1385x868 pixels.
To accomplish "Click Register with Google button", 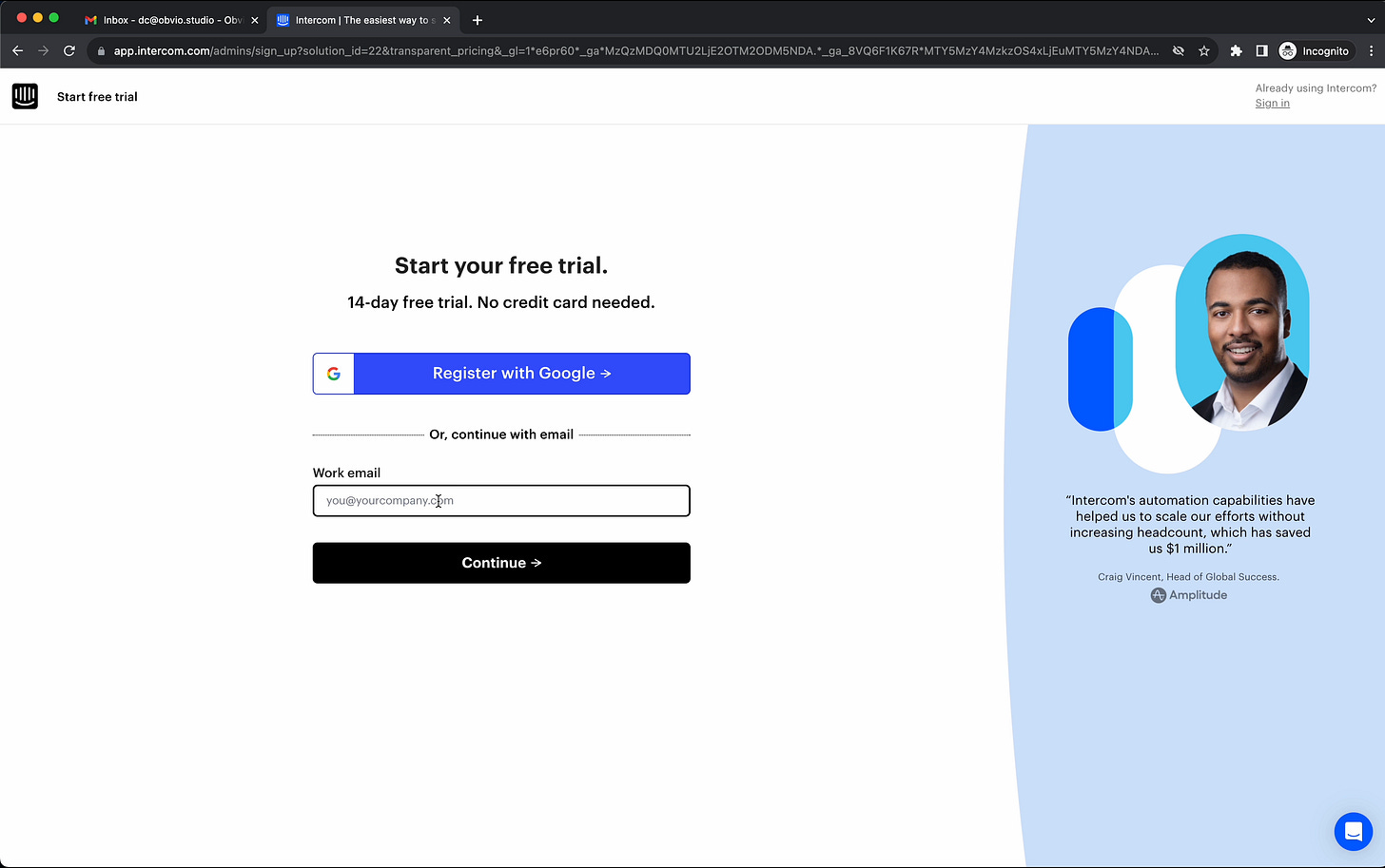I will click(x=501, y=374).
